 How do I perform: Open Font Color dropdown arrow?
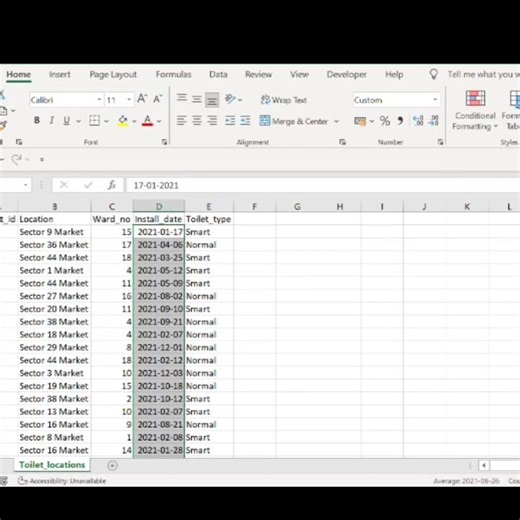click(159, 121)
